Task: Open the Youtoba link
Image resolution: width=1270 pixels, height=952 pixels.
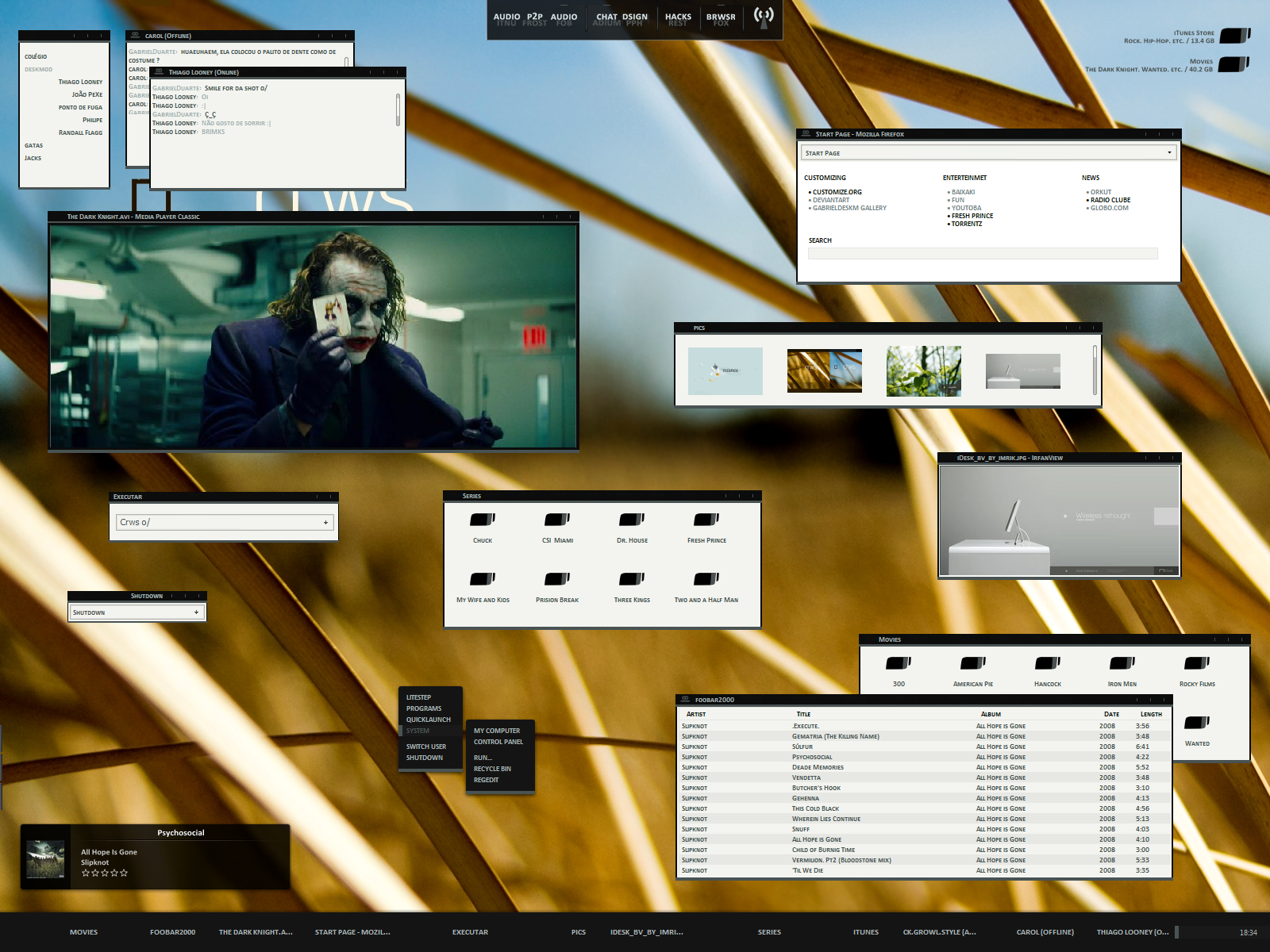Action: pos(966,208)
